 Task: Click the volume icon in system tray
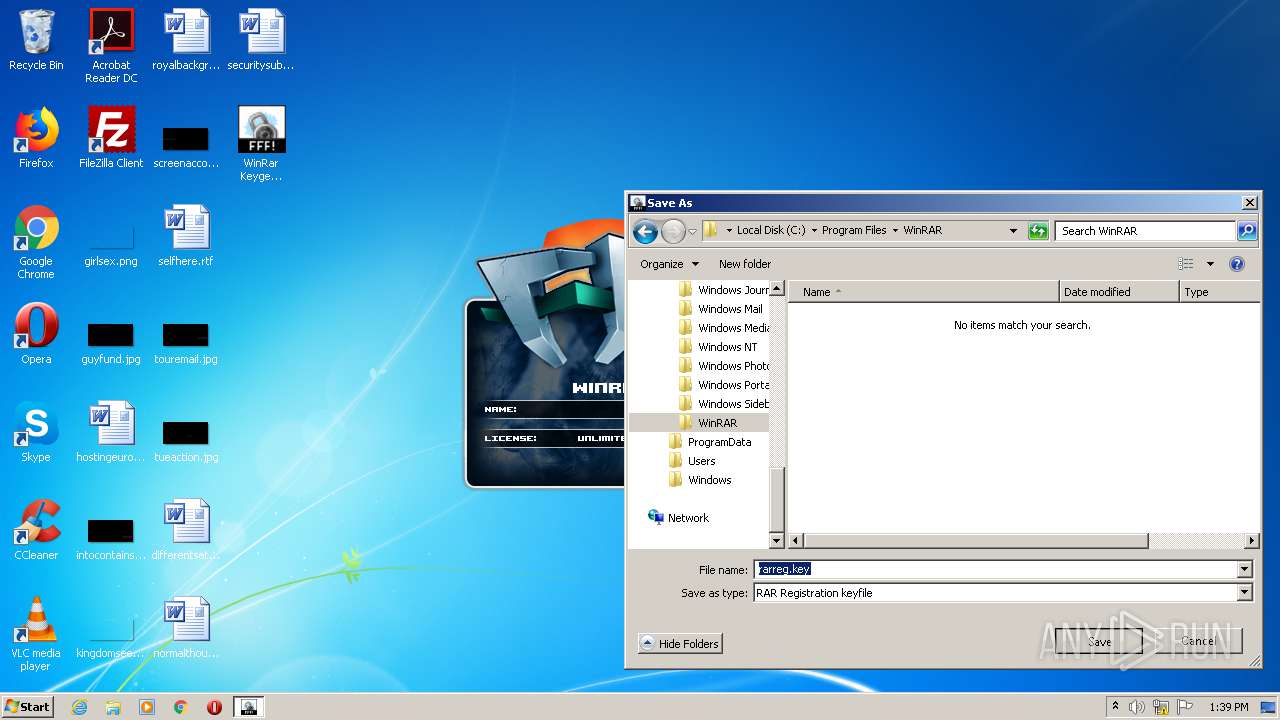[x=1137, y=707]
